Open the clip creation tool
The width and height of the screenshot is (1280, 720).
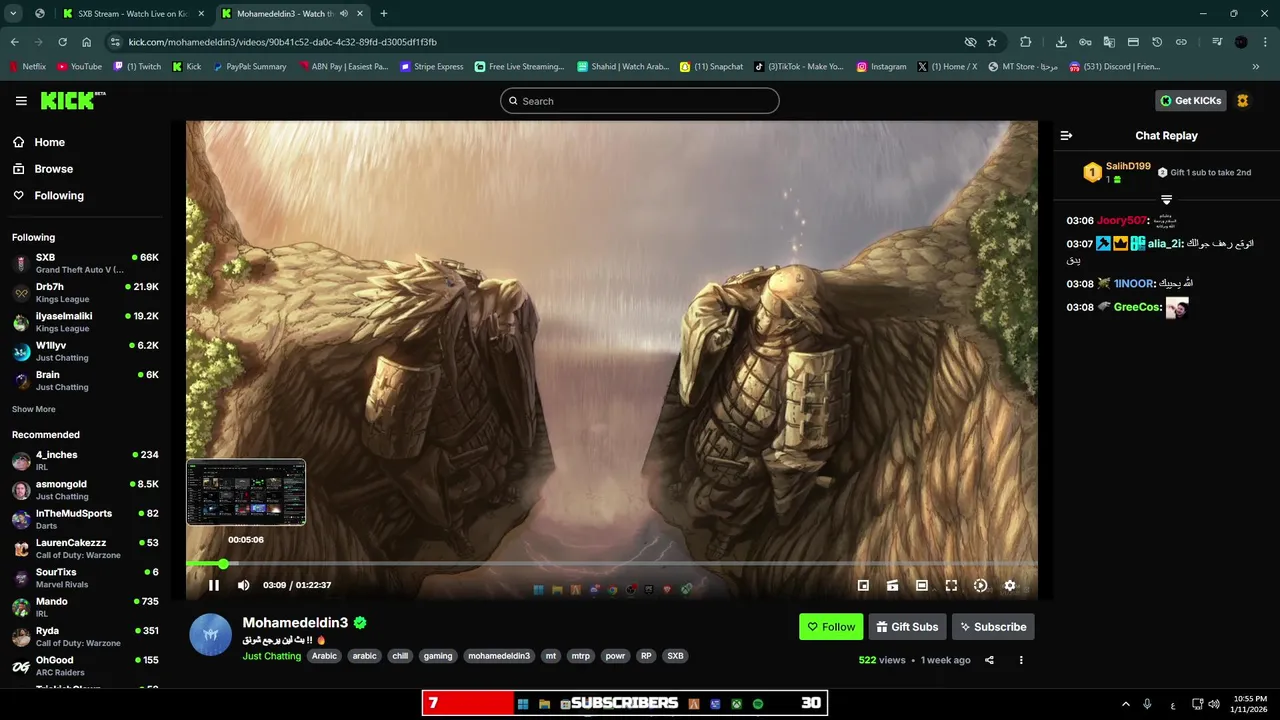pos(892,586)
